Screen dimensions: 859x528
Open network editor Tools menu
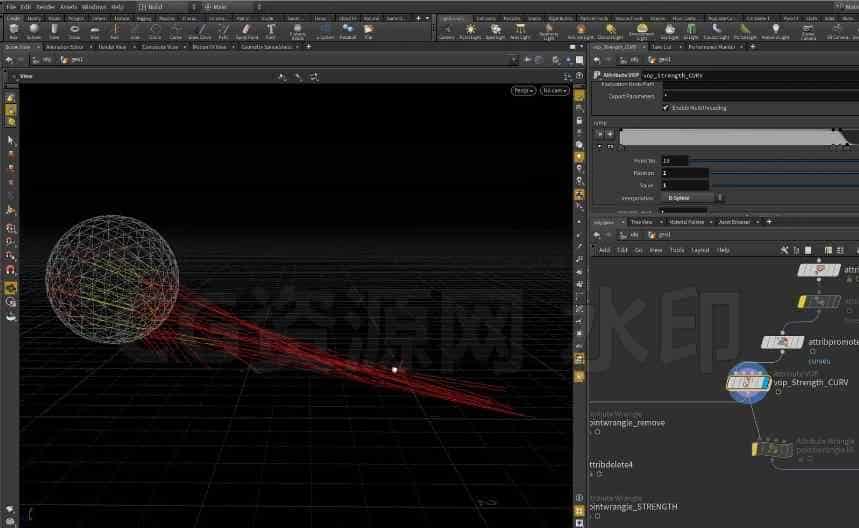tap(677, 250)
